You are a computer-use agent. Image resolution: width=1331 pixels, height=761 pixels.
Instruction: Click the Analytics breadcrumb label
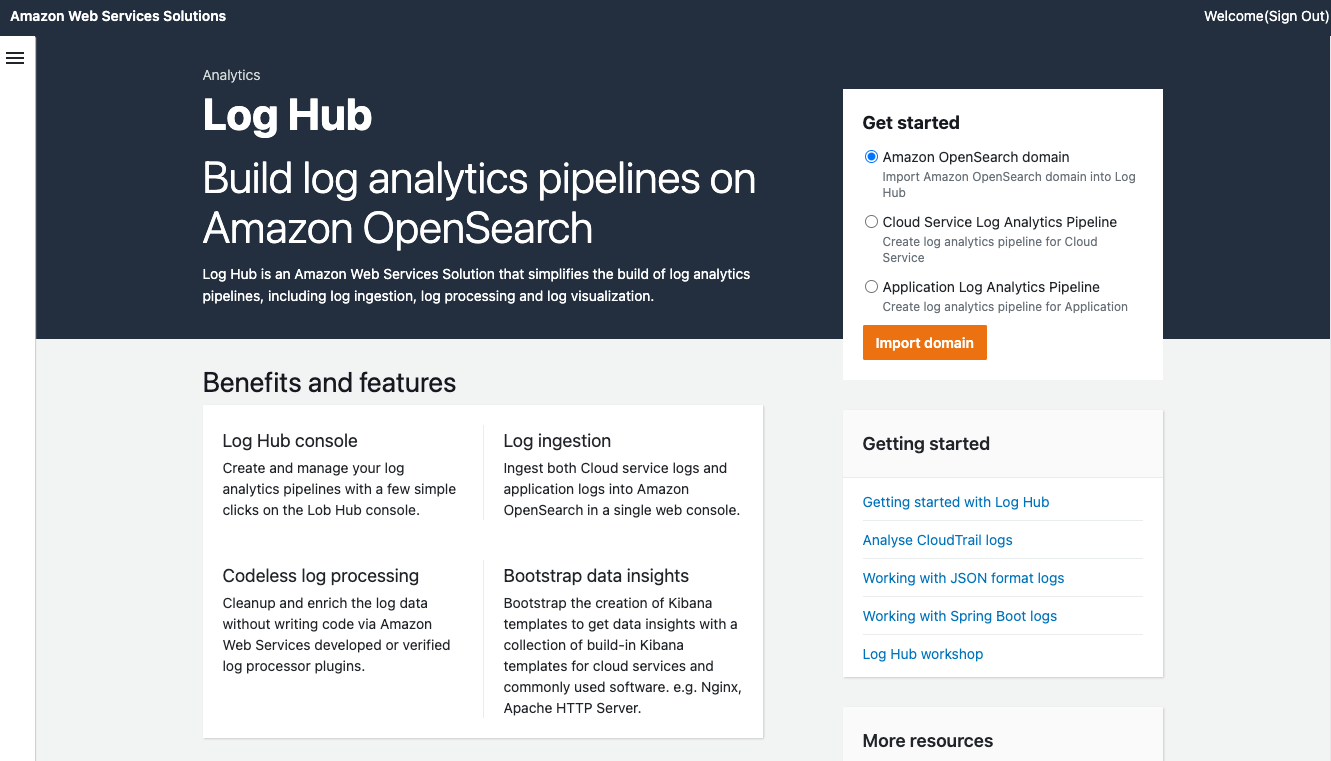pos(231,75)
